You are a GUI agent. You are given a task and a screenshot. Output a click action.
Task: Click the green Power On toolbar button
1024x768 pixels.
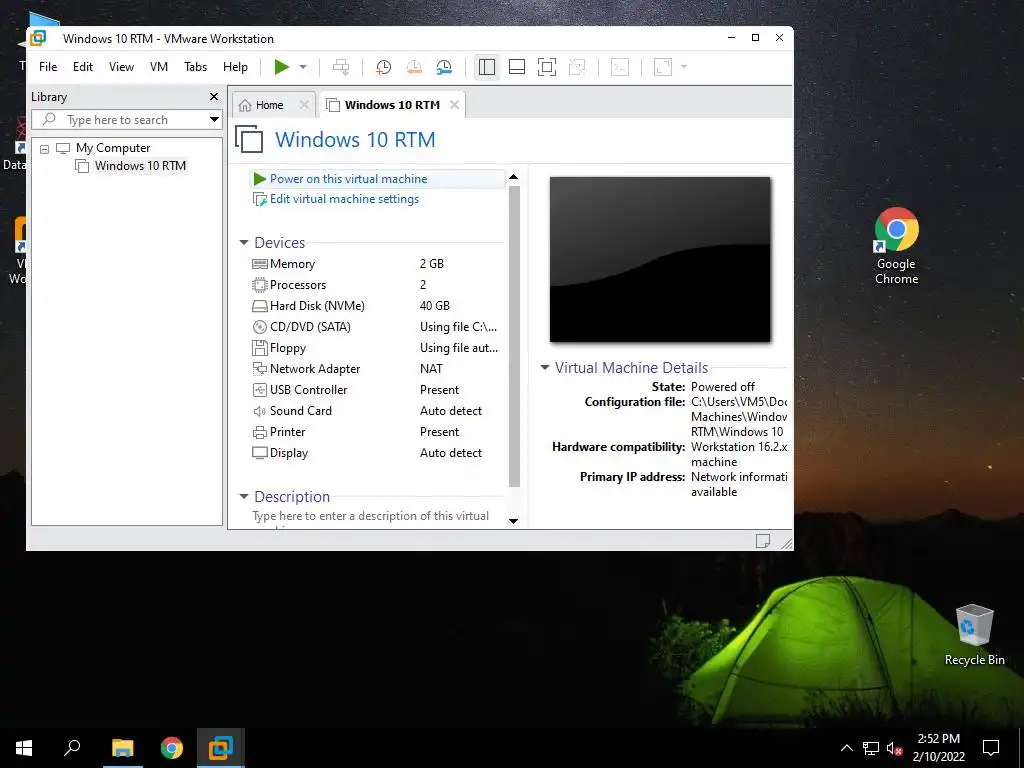pyautogui.click(x=281, y=67)
